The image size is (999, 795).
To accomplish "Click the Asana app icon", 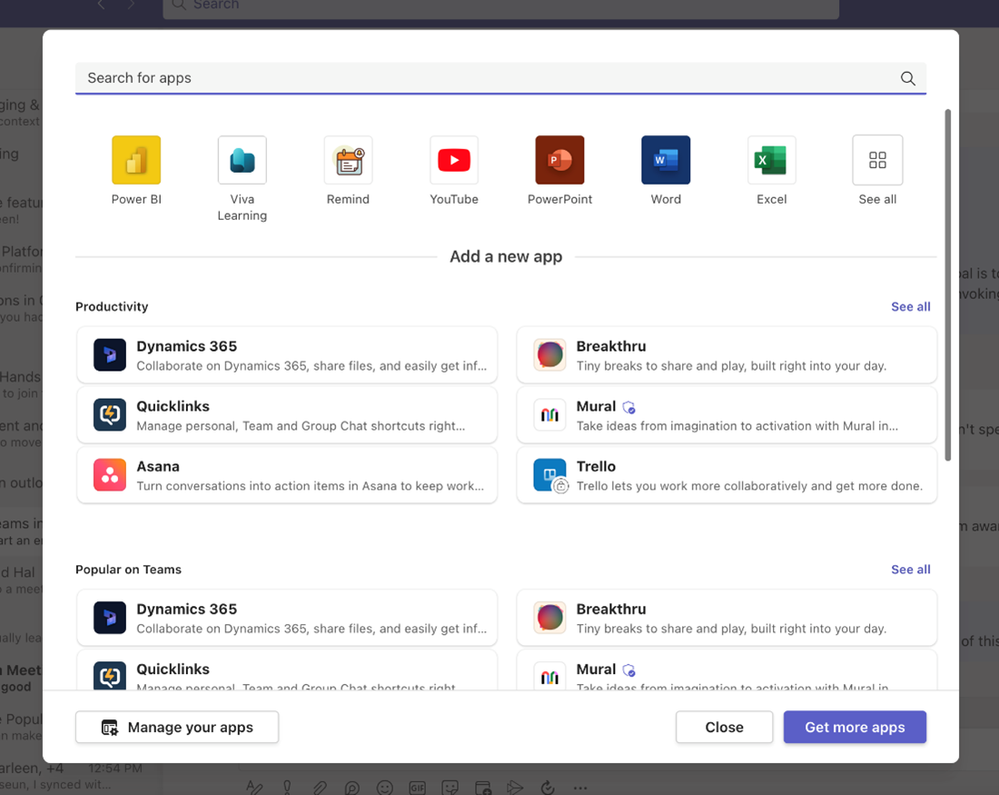I will [x=110, y=475].
